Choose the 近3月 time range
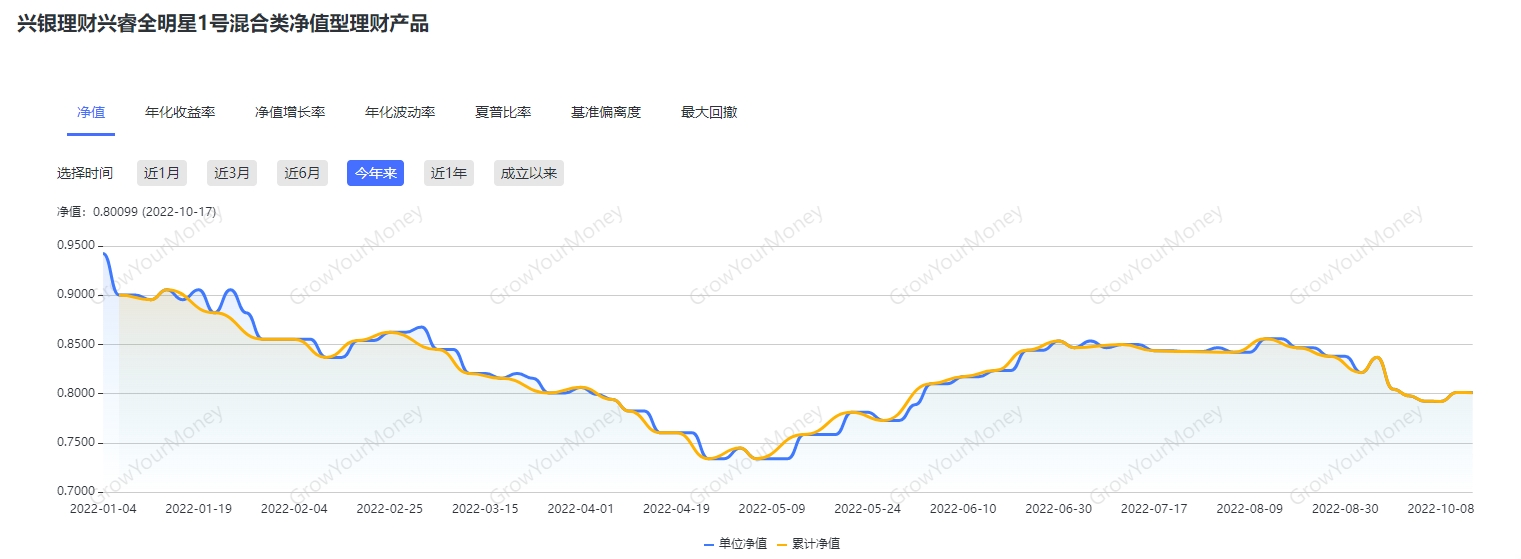This screenshot has width=1521, height=559. click(x=232, y=173)
